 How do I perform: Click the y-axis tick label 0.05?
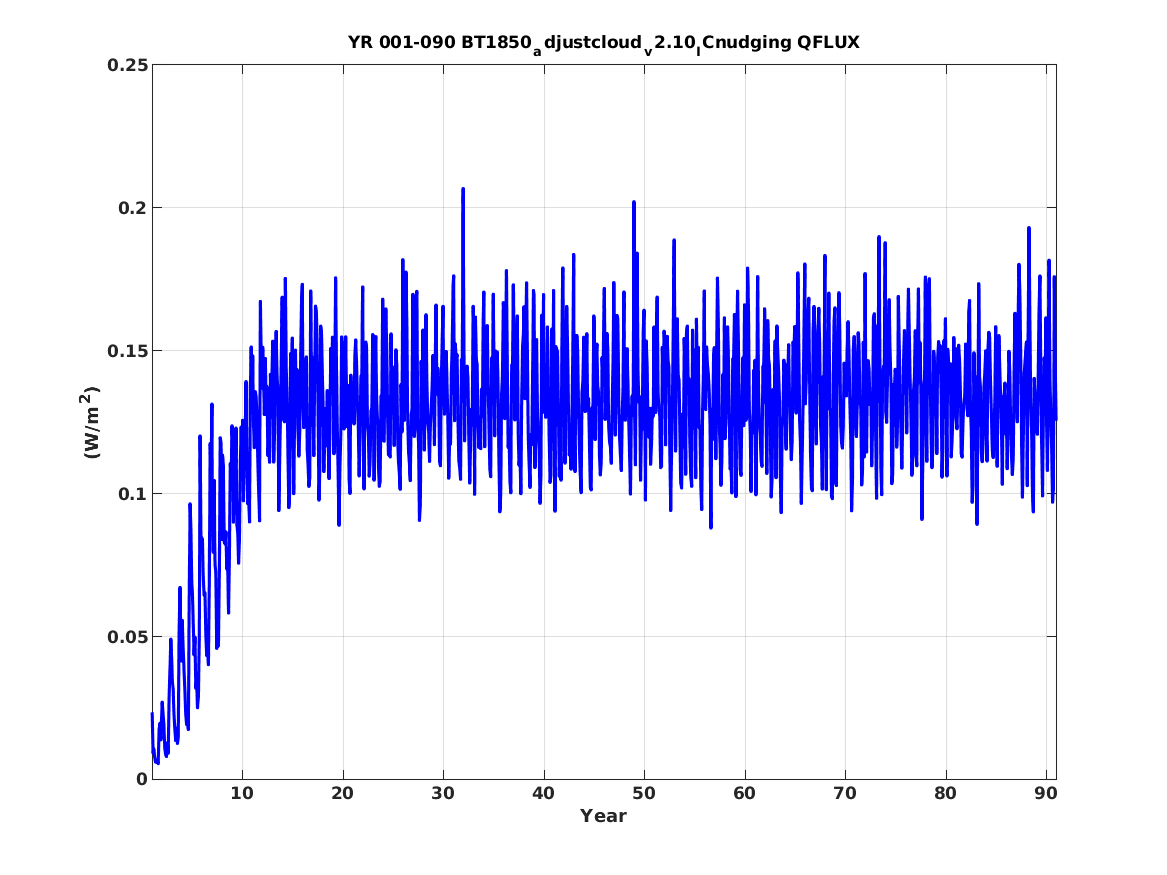pyautogui.click(x=127, y=636)
